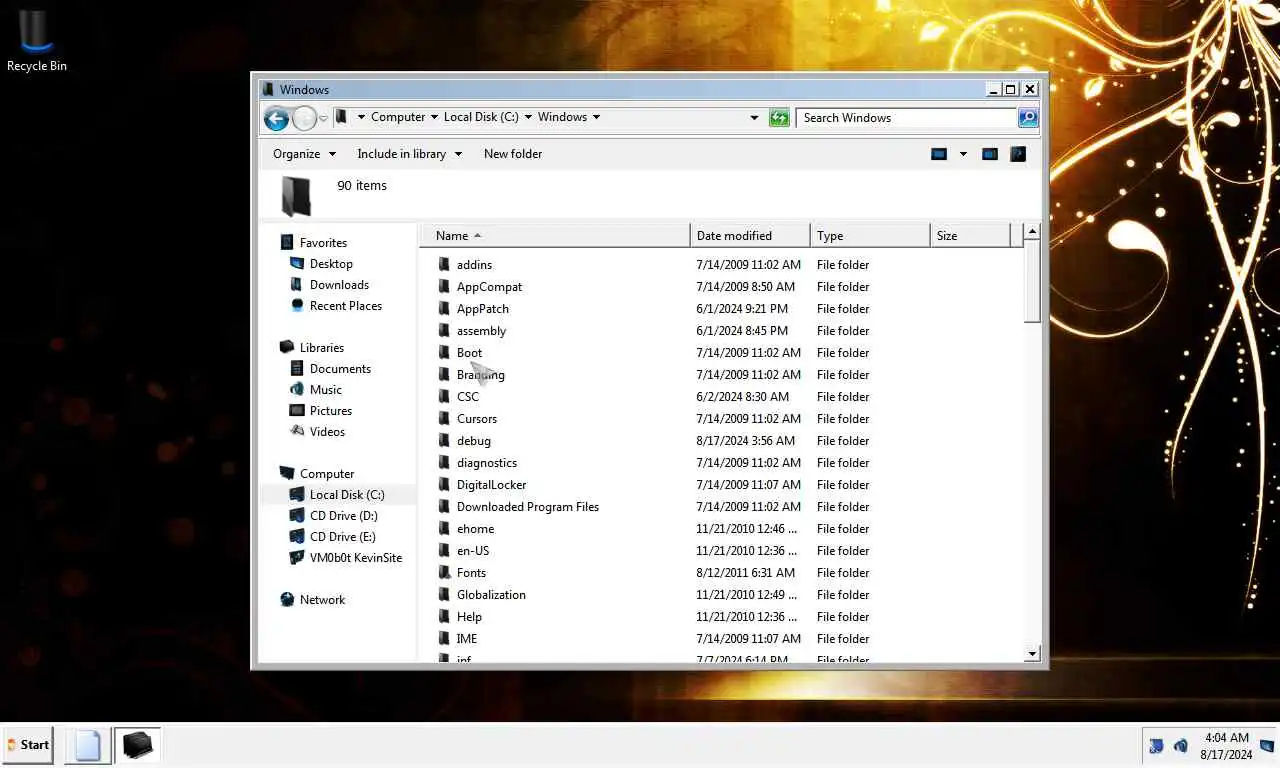Open the Help icon in toolbar
Screen dimensions: 1280x768
(x=1018, y=154)
